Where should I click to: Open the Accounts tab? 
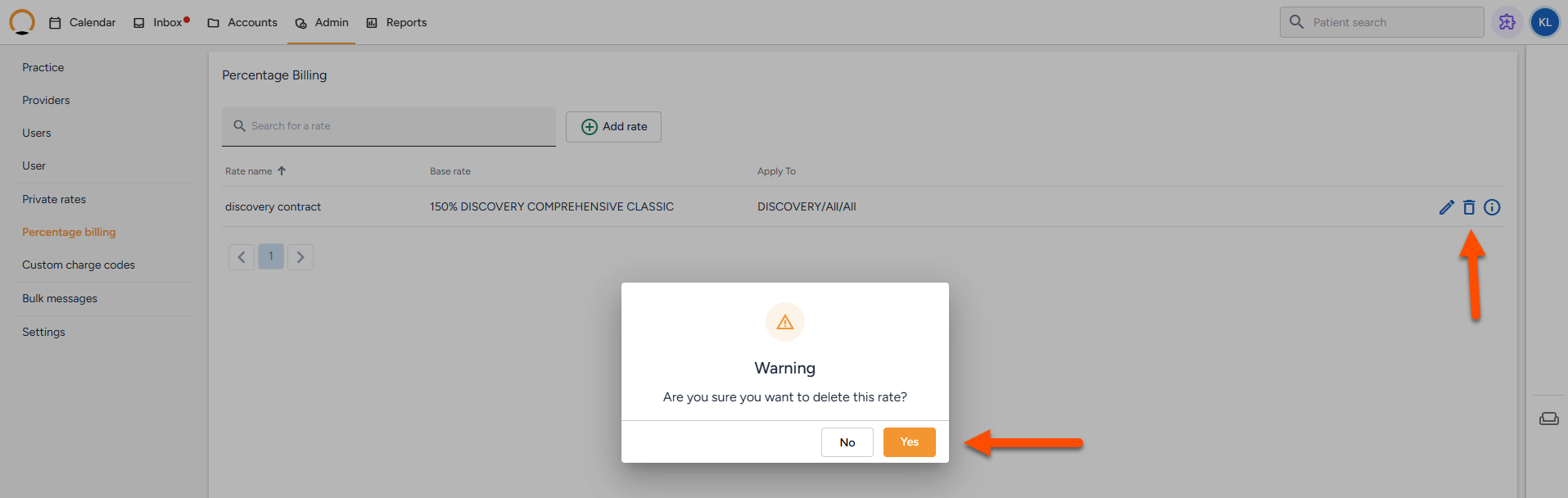pyautogui.click(x=242, y=22)
